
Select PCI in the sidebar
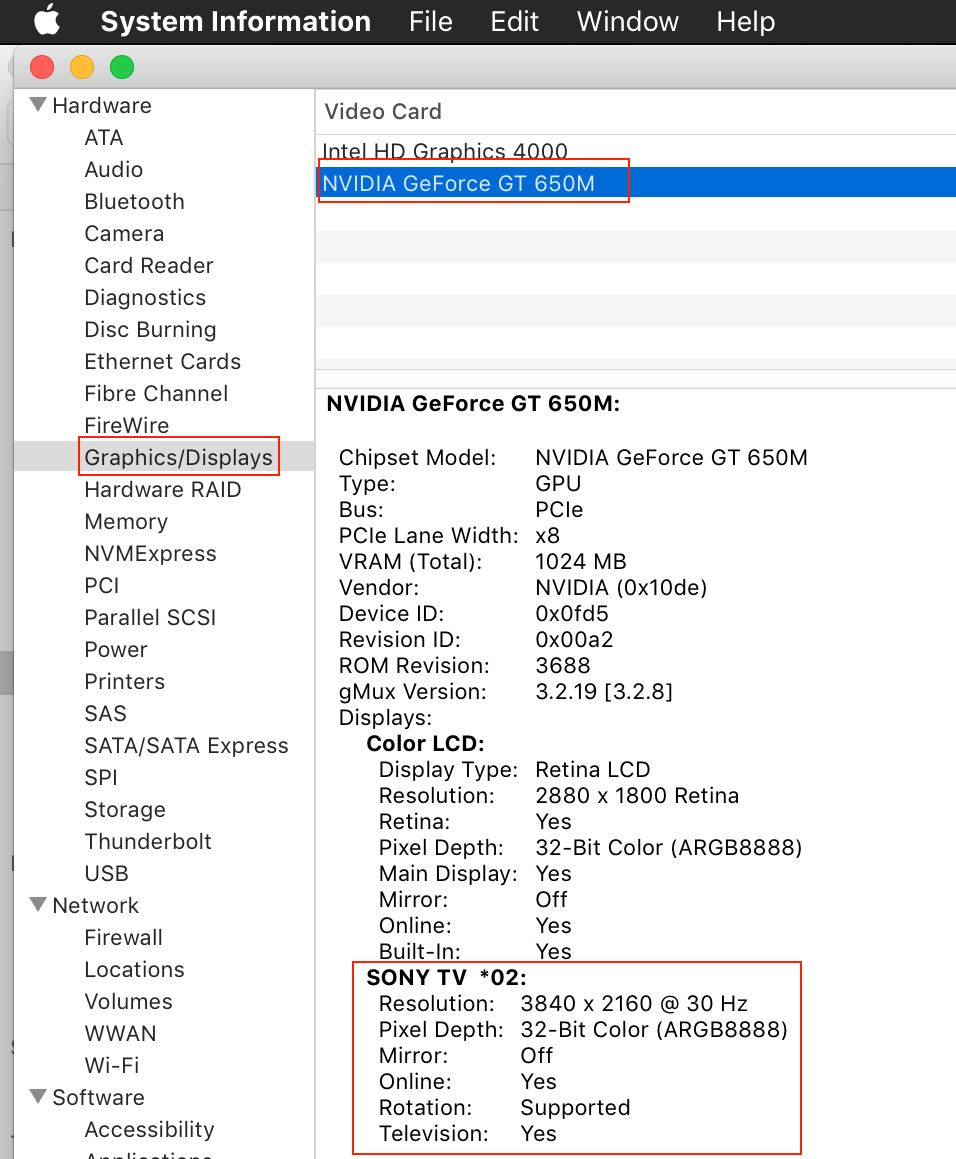coord(101,585)
